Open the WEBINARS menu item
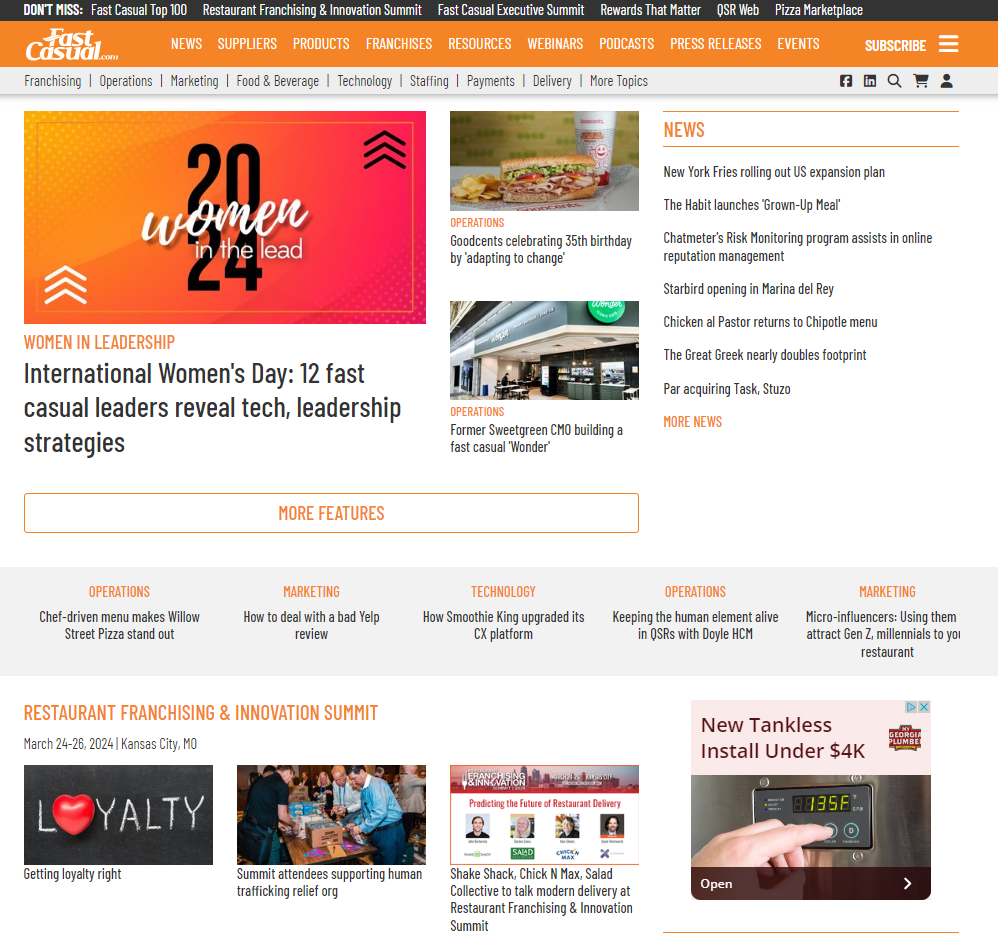Viewport: 998px width, 938px height. [555, 44]
